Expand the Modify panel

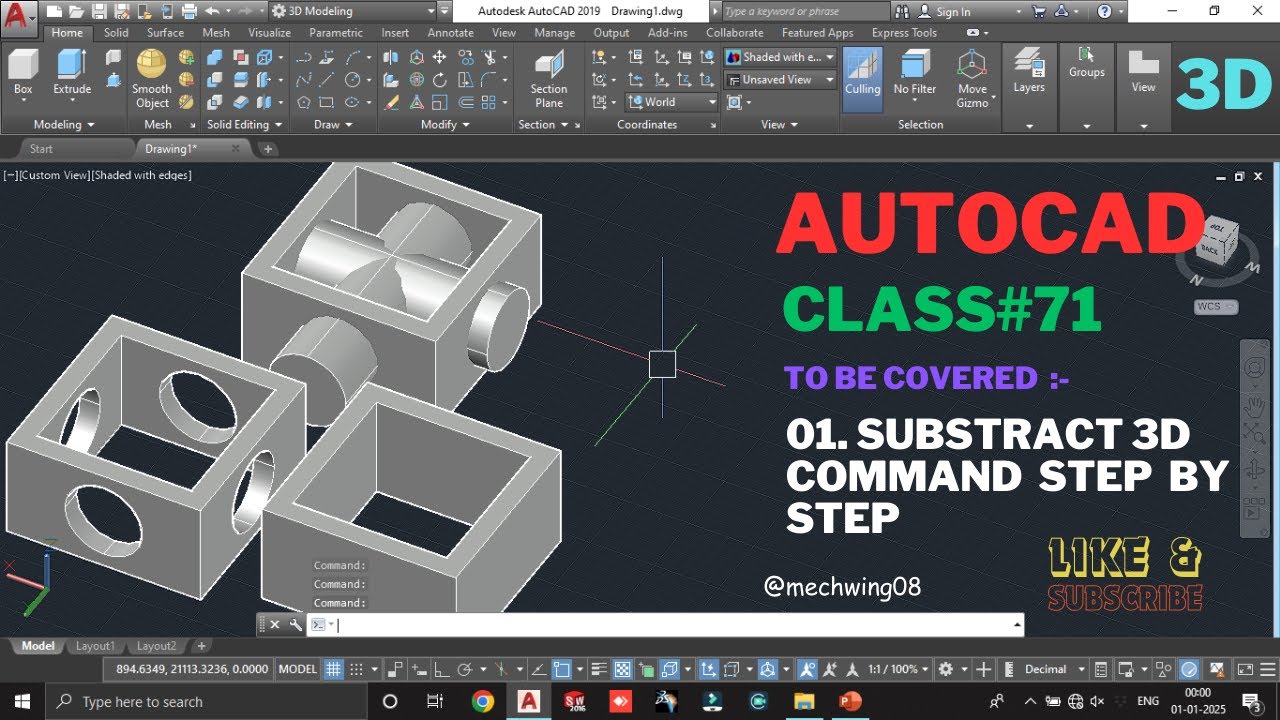pyautogui.click(x=445, y=124)
